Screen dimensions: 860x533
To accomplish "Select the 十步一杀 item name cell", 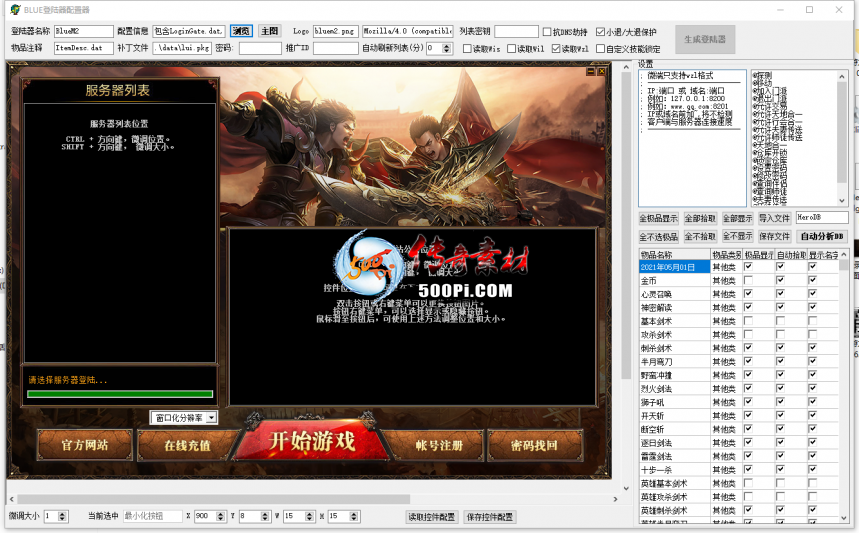I will click(674, 470).
